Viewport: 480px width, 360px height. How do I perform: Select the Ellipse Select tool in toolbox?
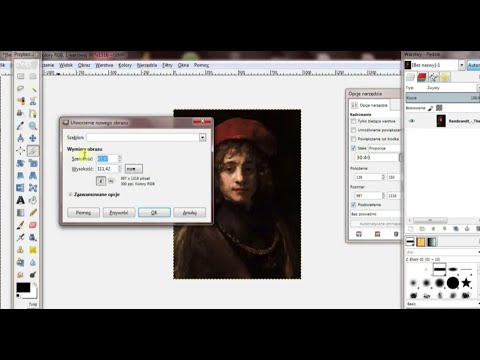pyautogui.click(x=33, y=77)
